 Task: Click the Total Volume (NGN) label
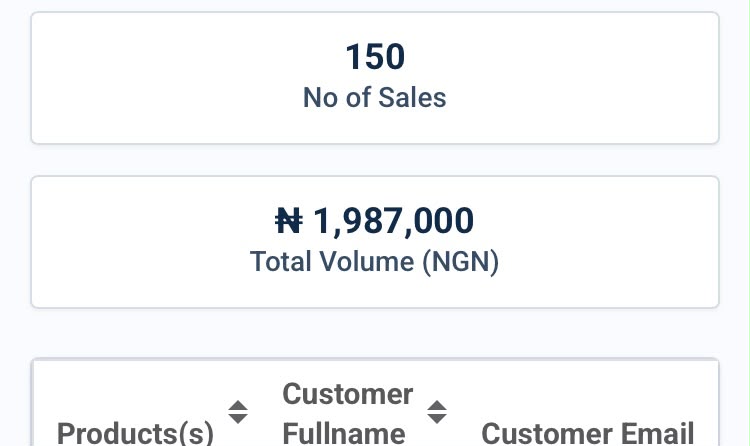pyautogui.click(x=375, y=262)
